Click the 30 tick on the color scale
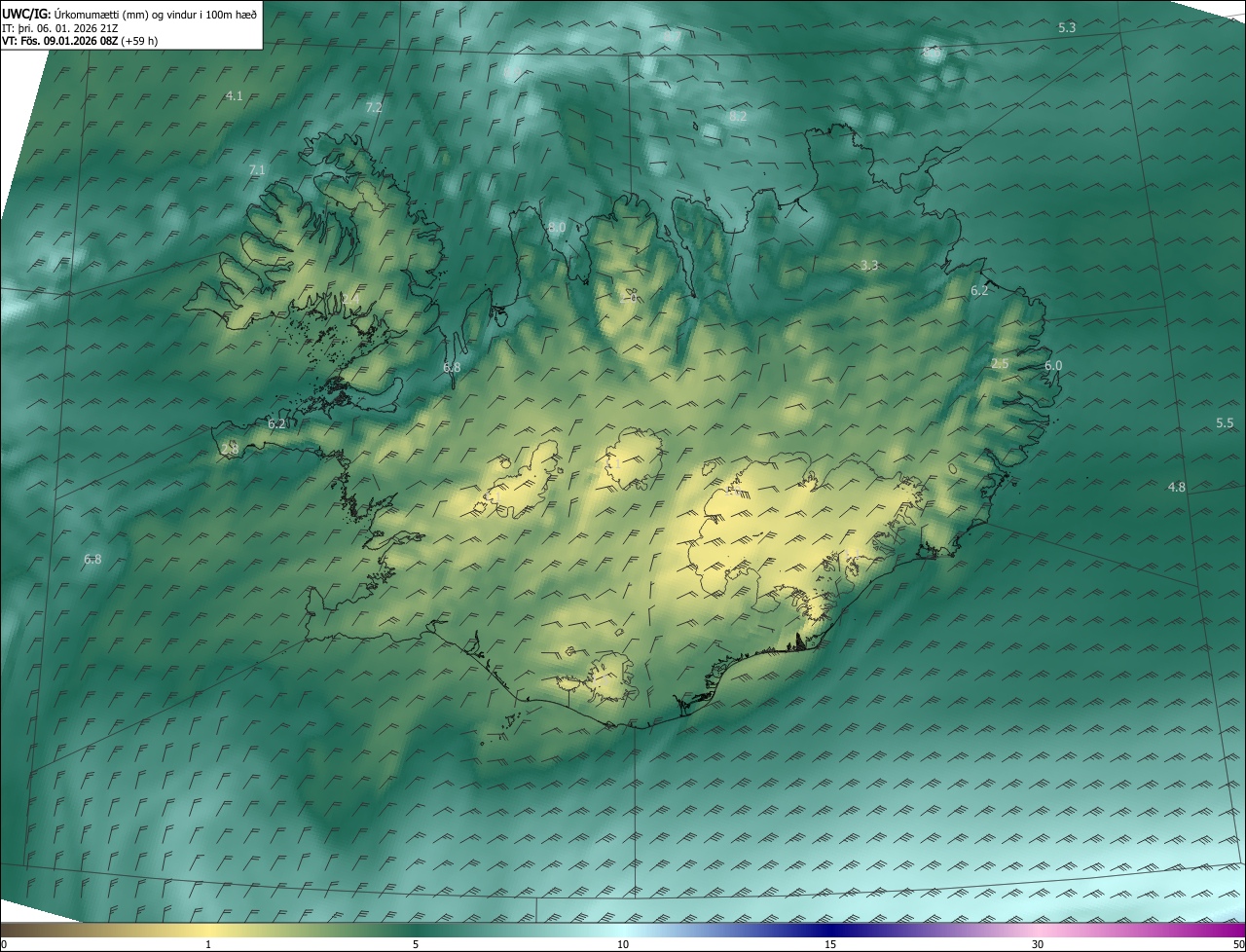This screenshot has height=952, width=1246. (1038, 944)
